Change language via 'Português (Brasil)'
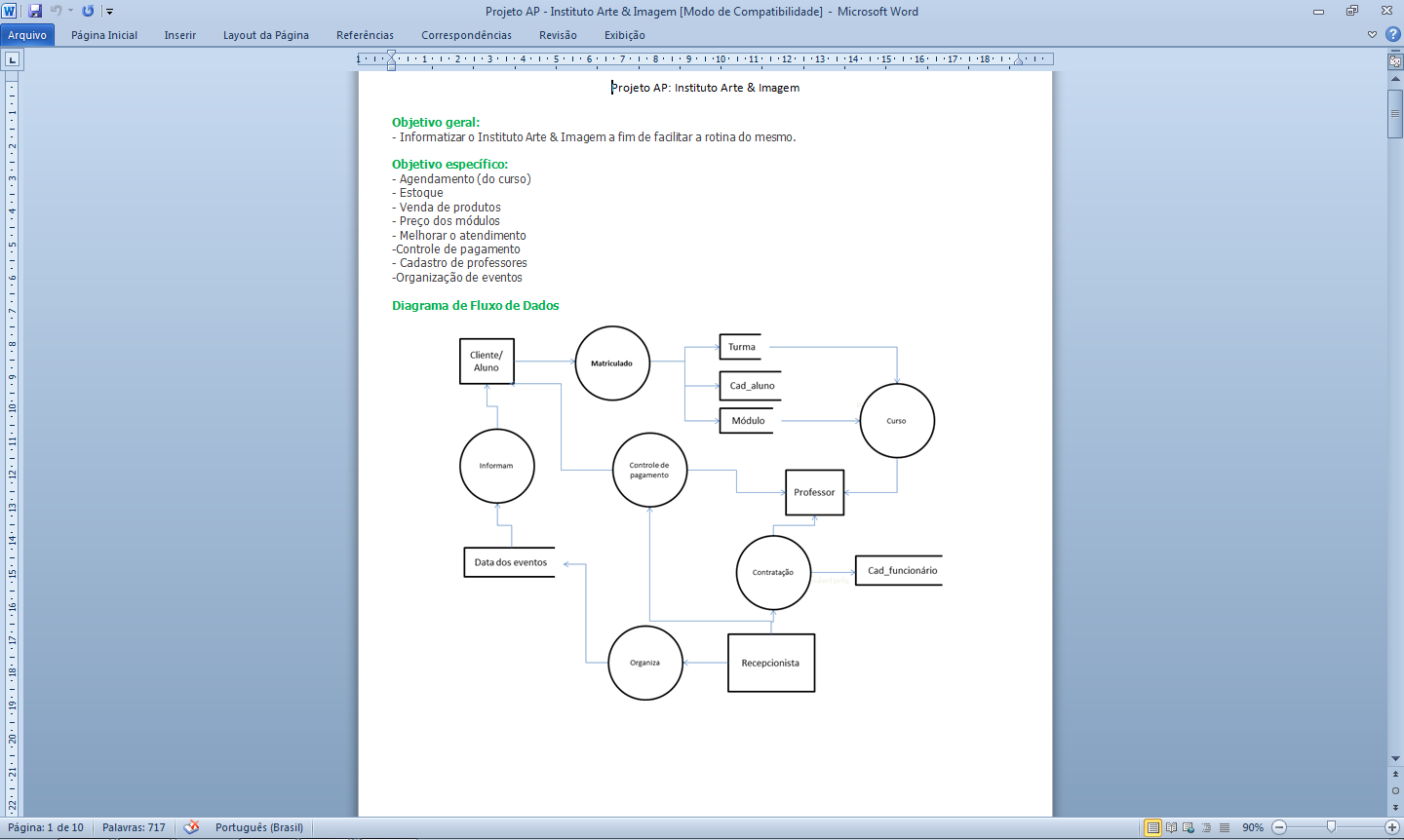The height and width of the screenshot is (840, 1404). (259, 827)
